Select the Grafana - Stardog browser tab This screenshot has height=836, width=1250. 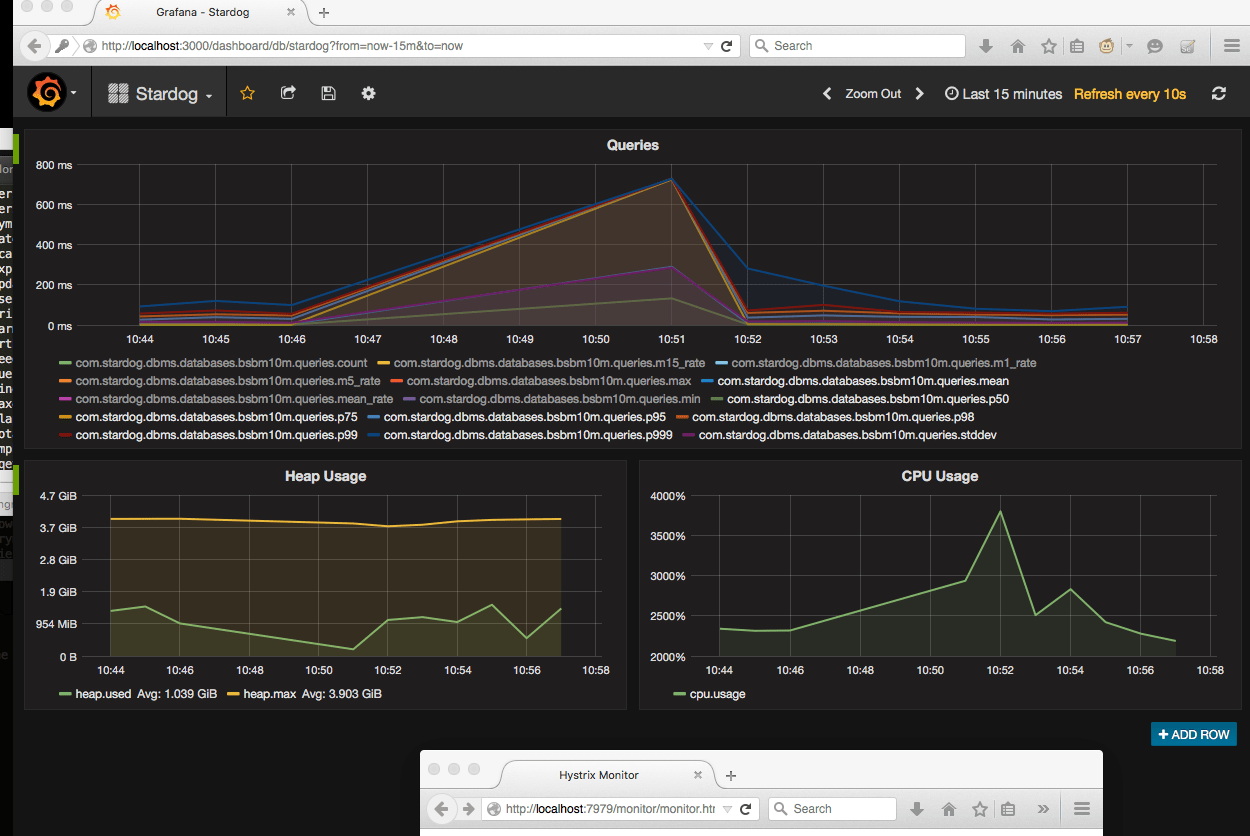pyautogui.click(x=203, y=12)
